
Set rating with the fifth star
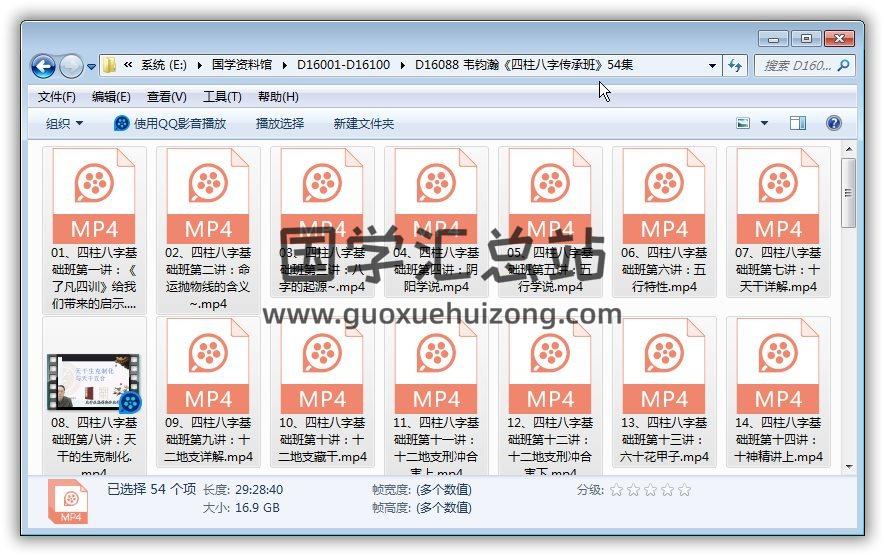pos(684,490)
